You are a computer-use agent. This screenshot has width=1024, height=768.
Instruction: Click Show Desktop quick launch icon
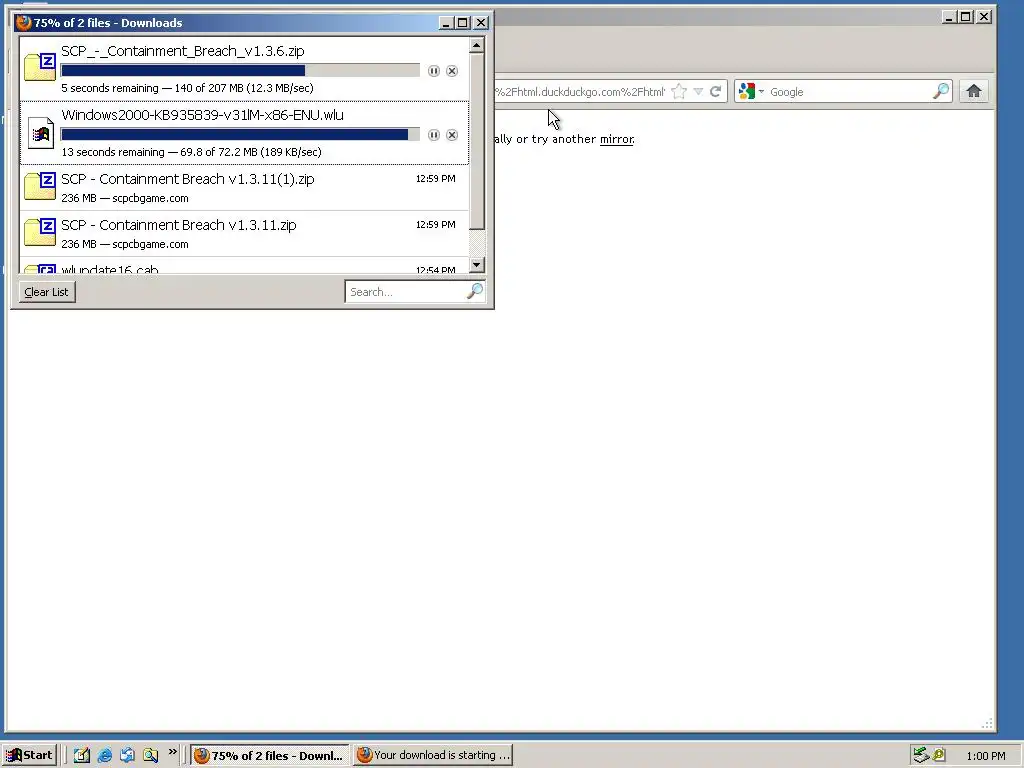81,756
